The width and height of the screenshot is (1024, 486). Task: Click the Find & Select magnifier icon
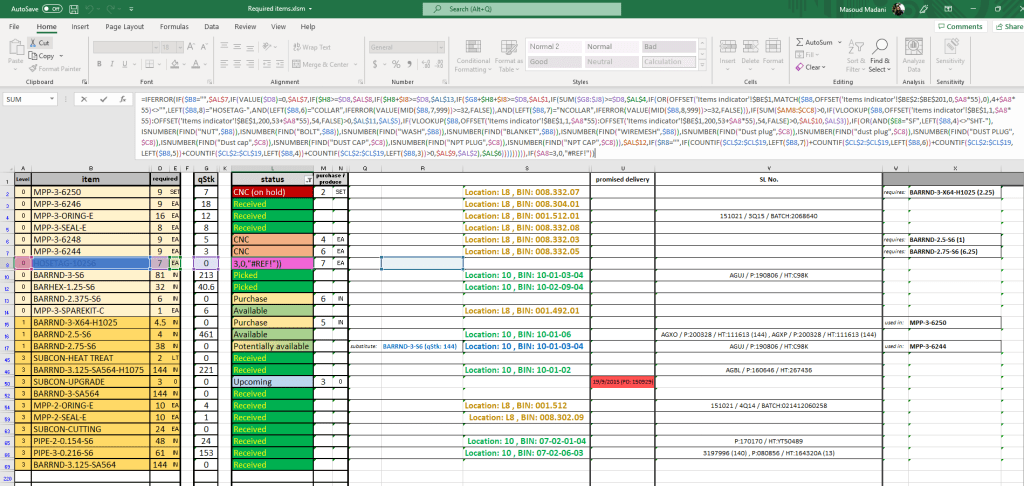[x=879, y=46]
